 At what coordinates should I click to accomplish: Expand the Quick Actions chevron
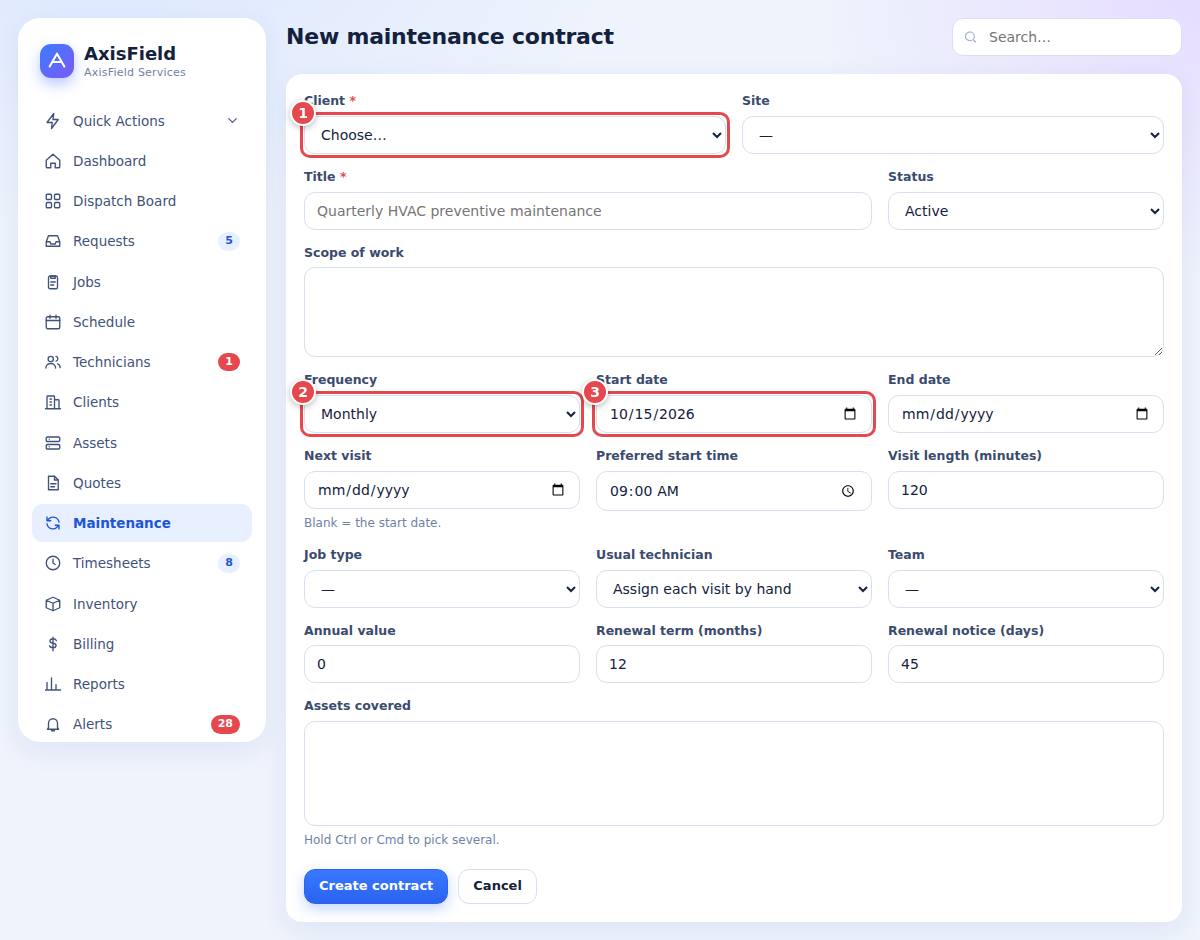click(232, 121)
